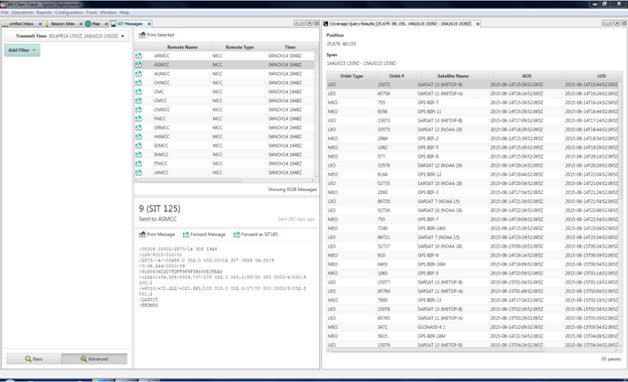Click the message list vertical scrollbar
Viewport: 628px width, 382px height.
[316, 114]
